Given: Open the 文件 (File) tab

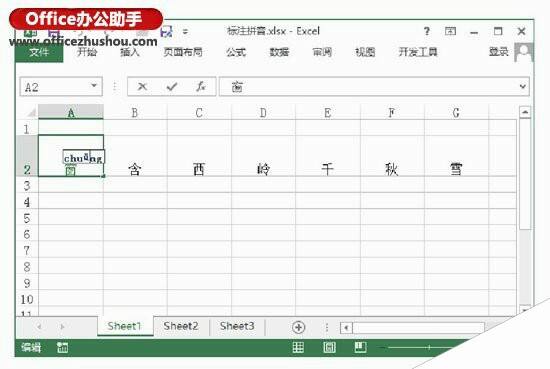Looking at the screenshot, I should pos(39,53).
